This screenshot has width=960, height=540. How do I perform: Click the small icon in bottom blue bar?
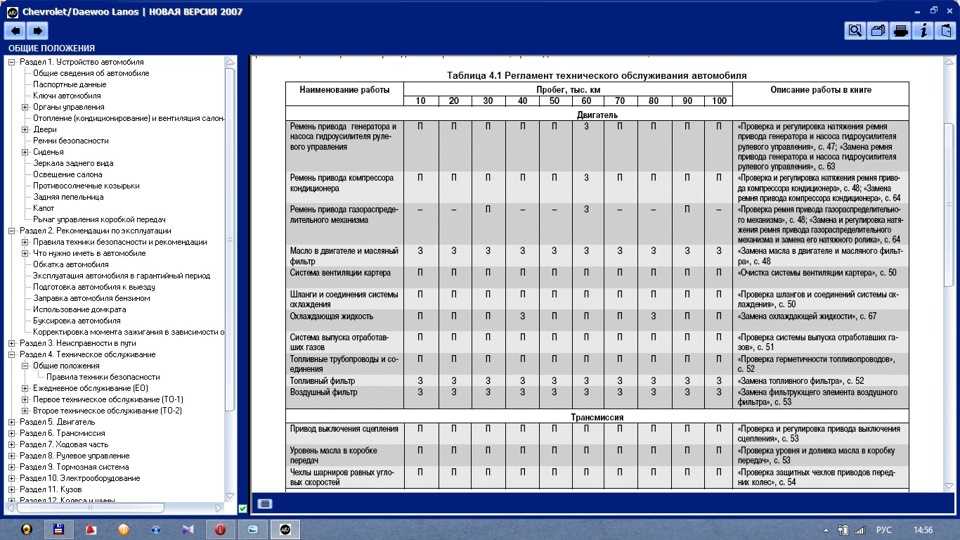tap(264, 503)
